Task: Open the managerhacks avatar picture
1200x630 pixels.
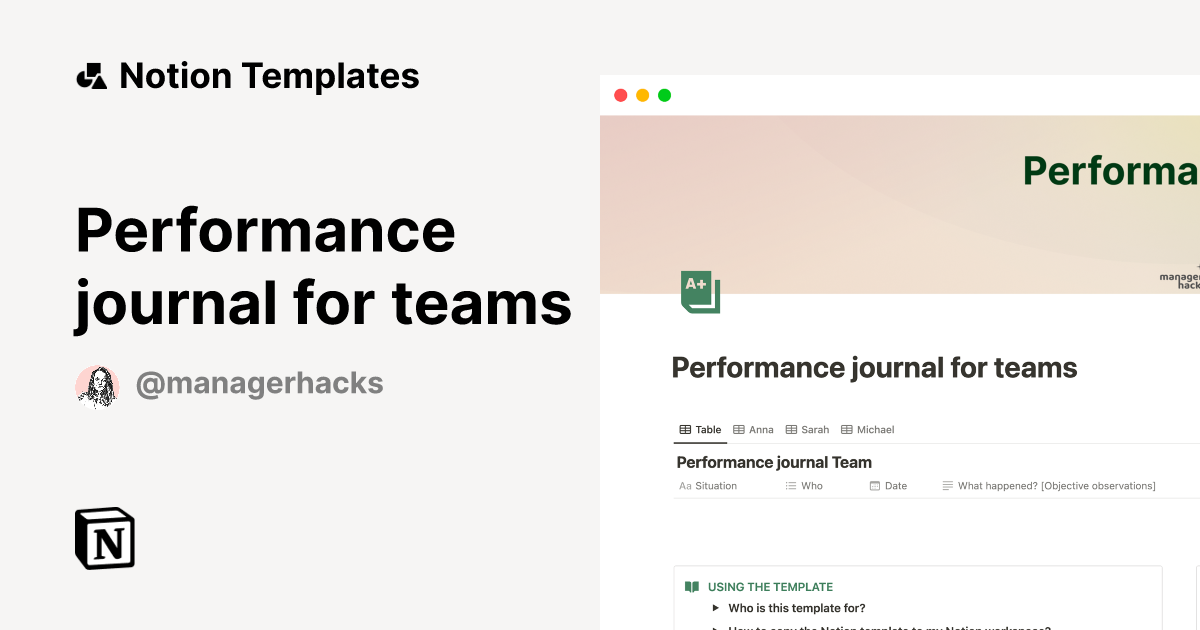Action: click(97, 386)
